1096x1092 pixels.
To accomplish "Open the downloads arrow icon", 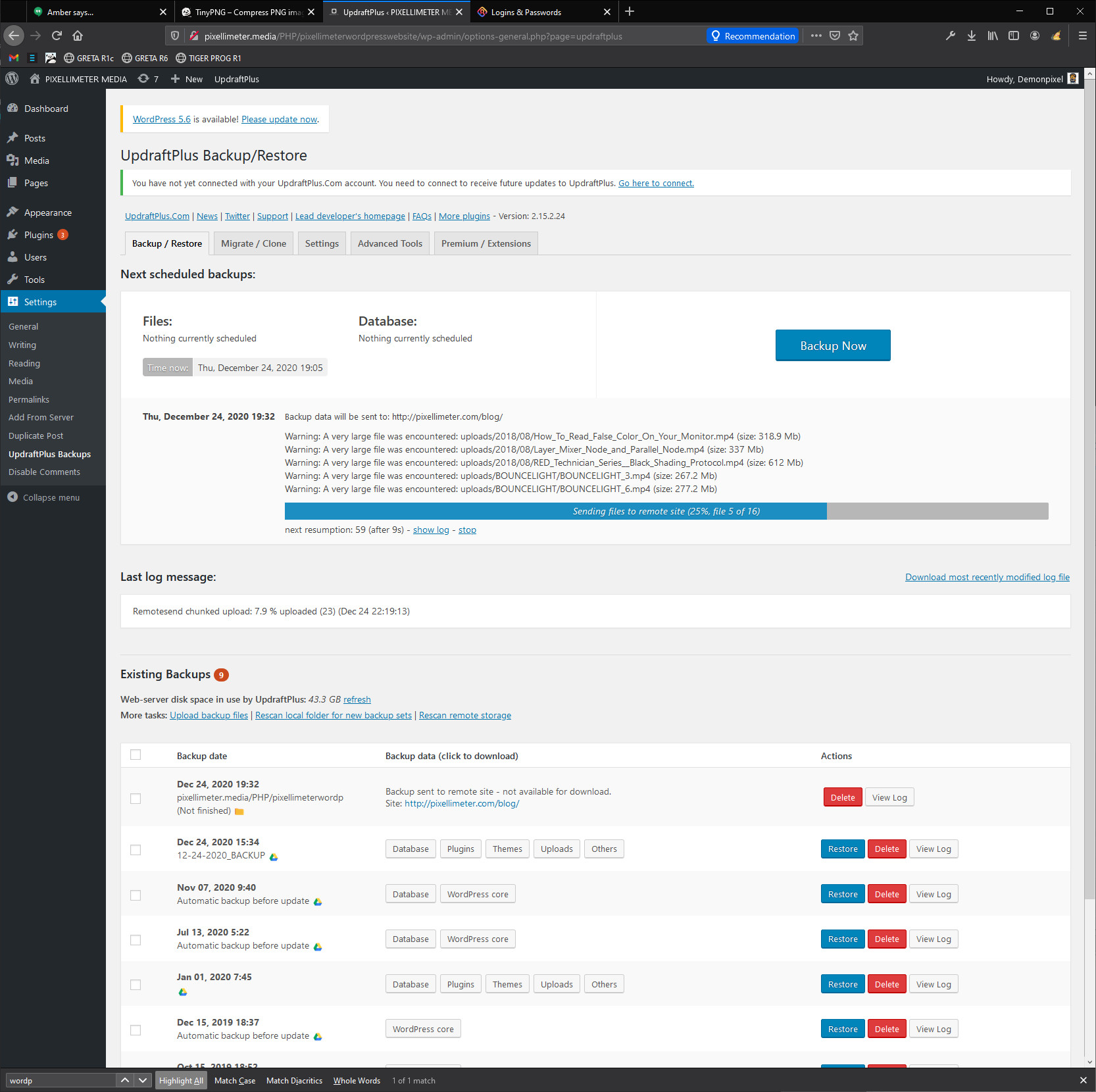I will [x=972, y=36].
